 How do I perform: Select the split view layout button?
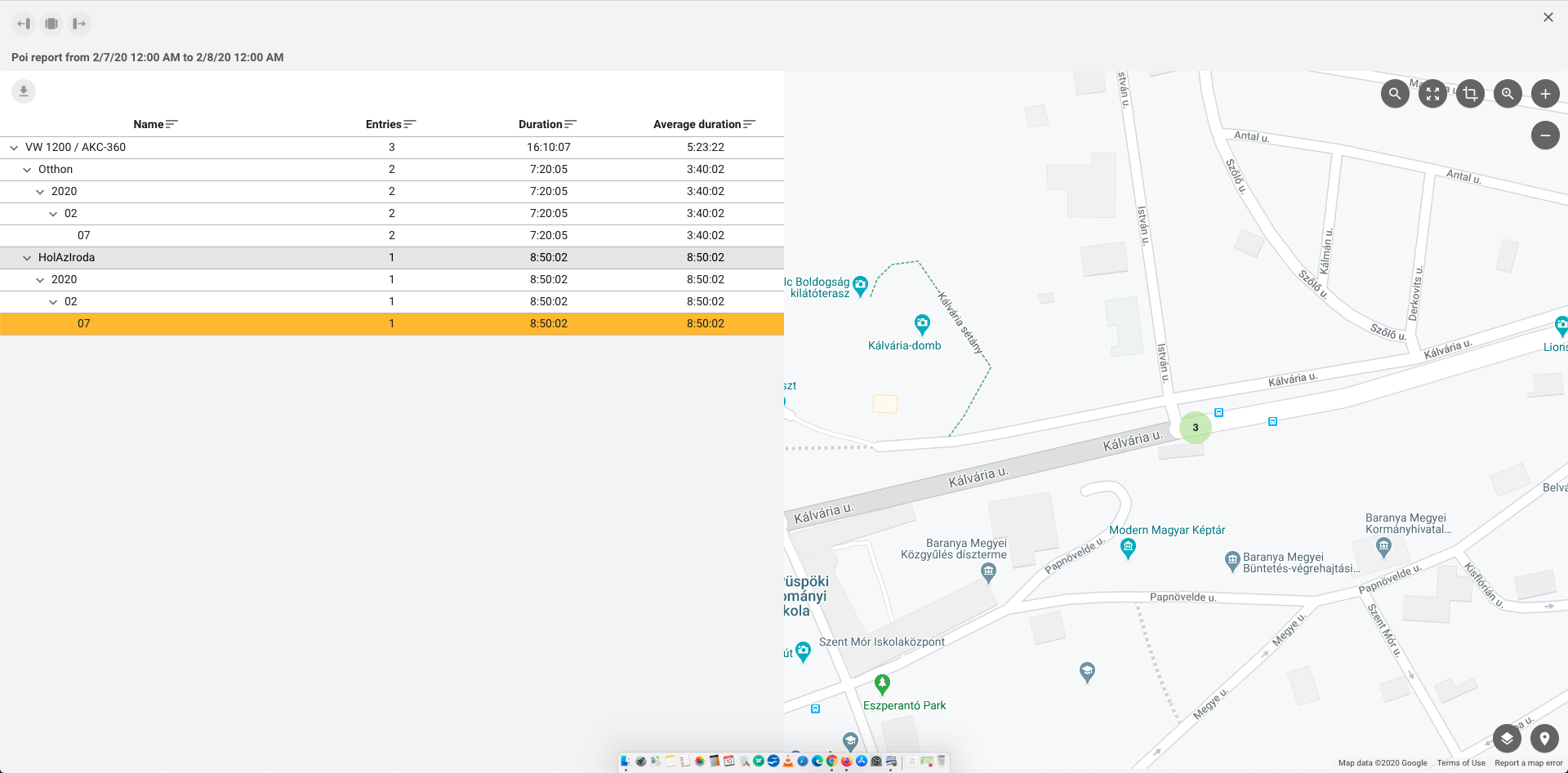point(51,24)
